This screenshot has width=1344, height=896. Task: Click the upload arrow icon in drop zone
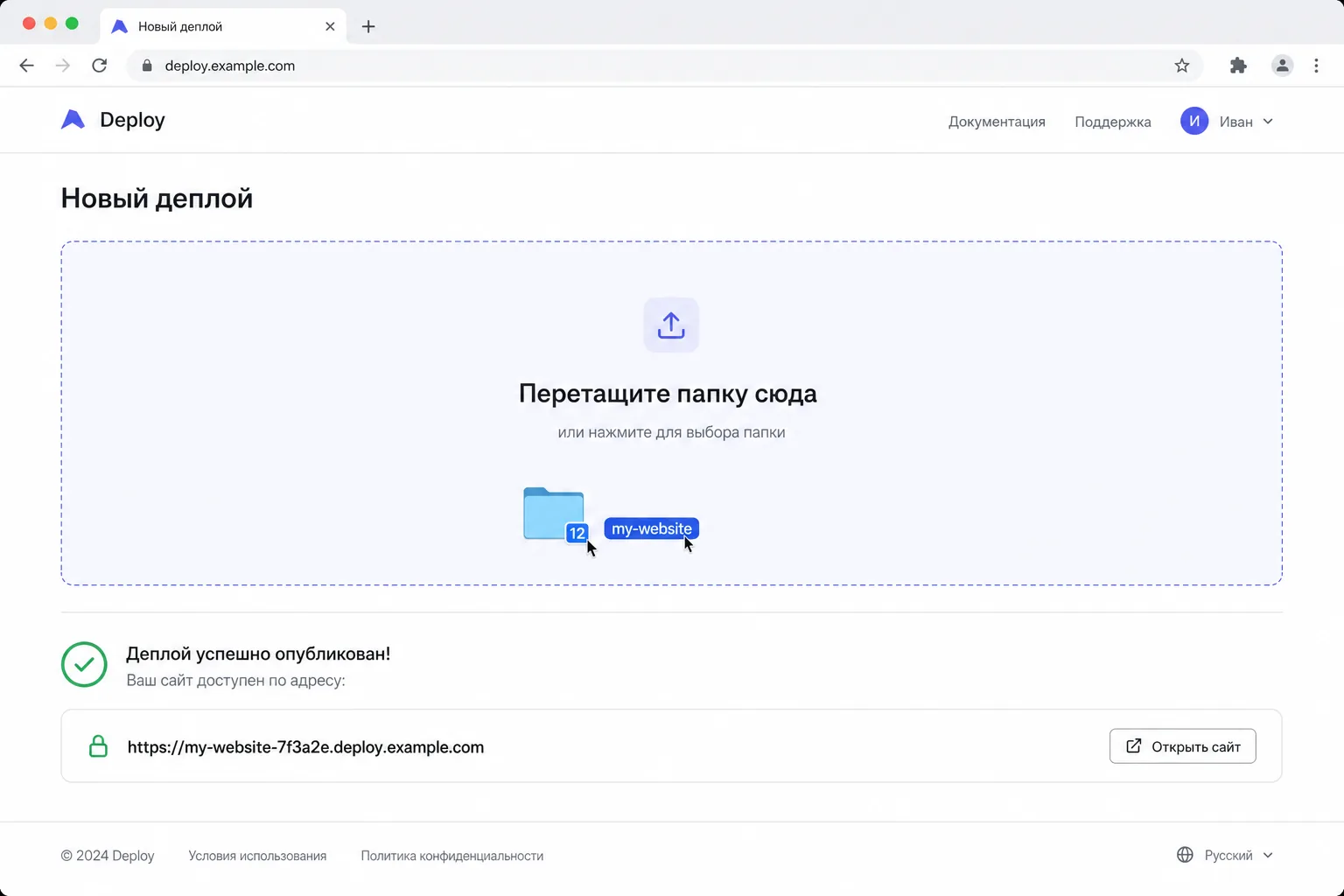pyautogui.click(x=671, y=325)
